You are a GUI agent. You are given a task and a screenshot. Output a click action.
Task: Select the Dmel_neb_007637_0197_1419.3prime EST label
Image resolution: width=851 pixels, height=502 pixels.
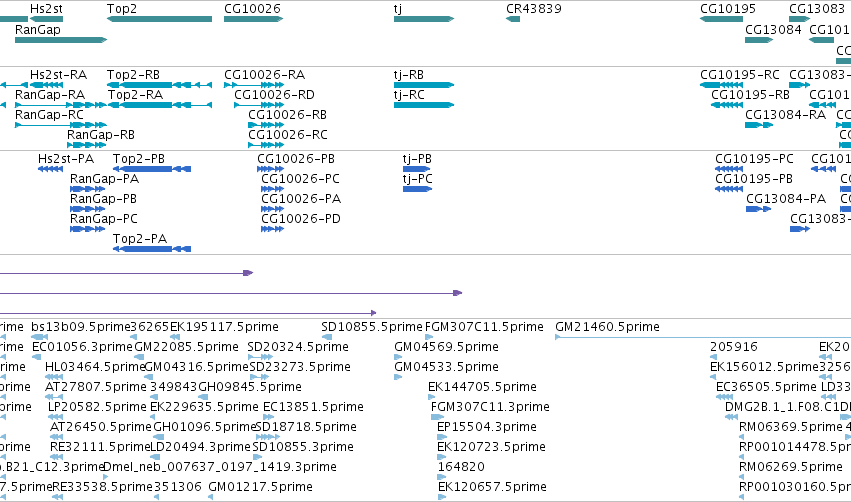point(219,467)
